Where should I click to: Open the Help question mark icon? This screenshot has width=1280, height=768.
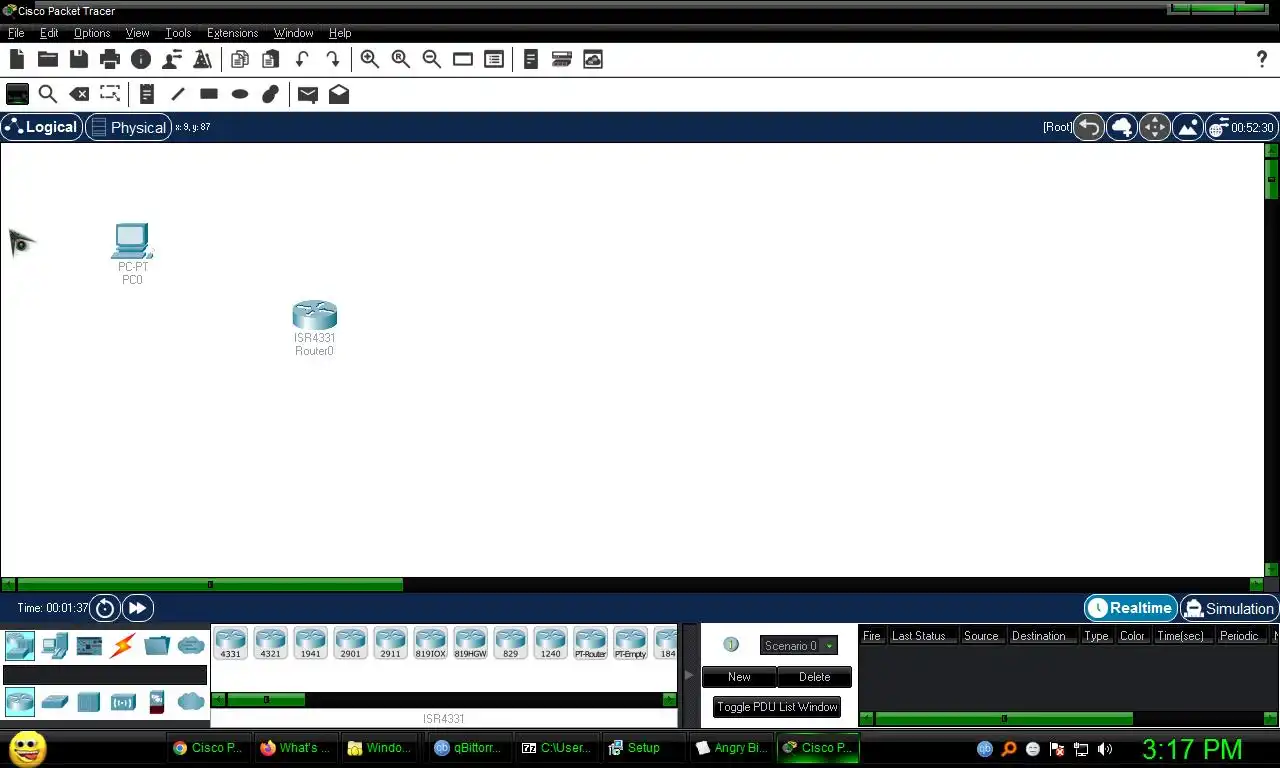point(1261,59)
